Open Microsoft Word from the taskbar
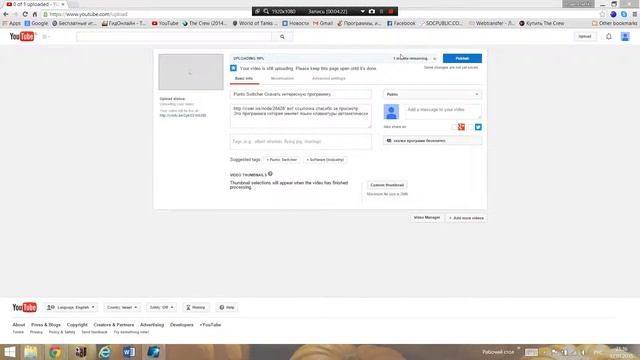Image resolution: width=640 pixels, height=360 pixels. tap(129, 352)
